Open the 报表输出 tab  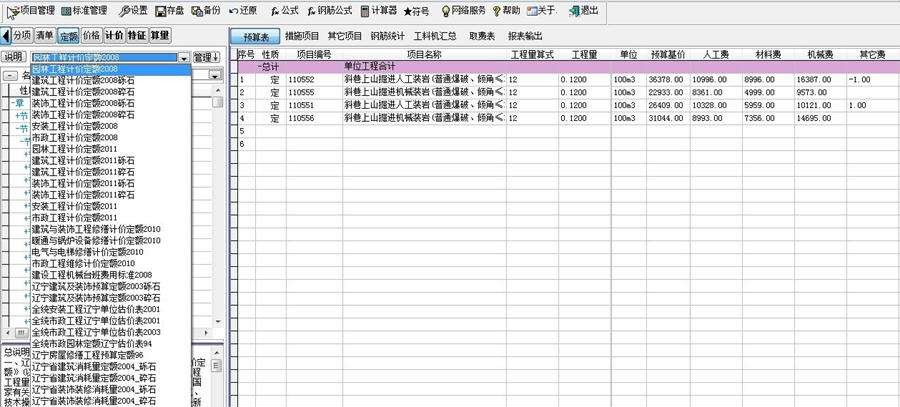pyautogui.click(x=525, y=36)
